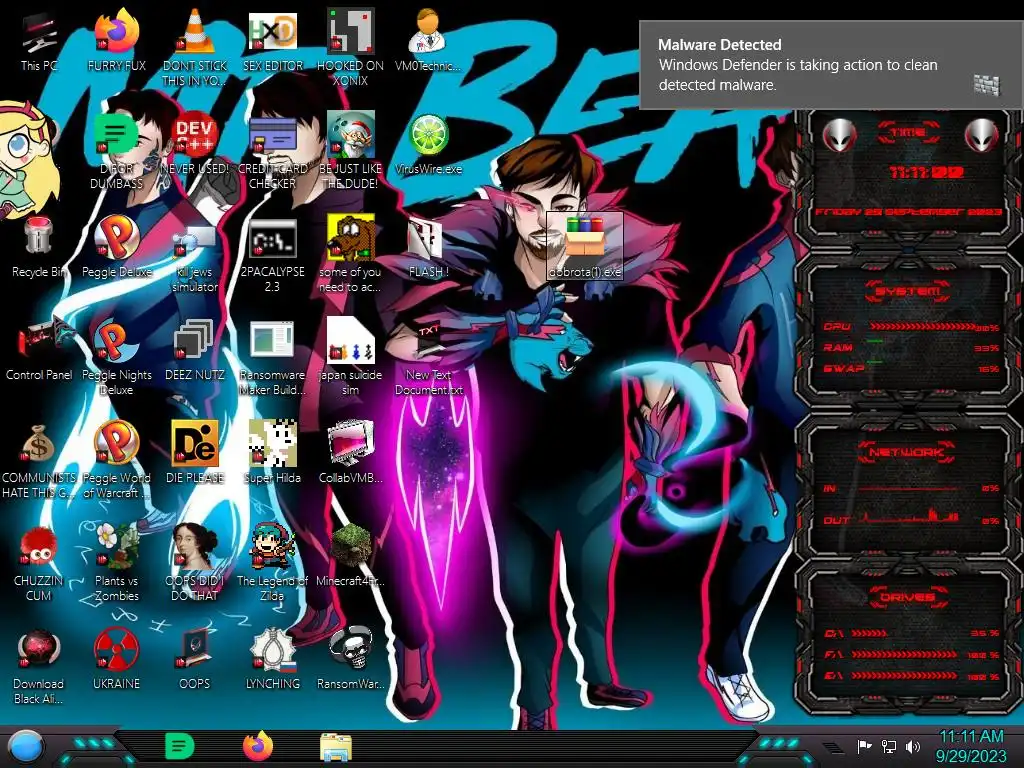The image size is (1024, 768).
Task: Open the Recycle Bin
Action: point(39,248)
